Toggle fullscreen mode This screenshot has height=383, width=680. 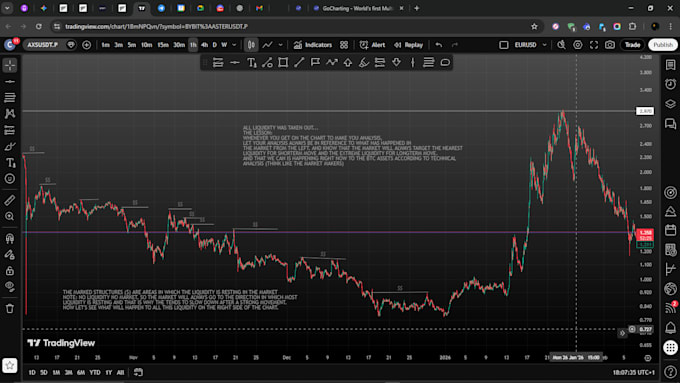(x=594, y=45)
